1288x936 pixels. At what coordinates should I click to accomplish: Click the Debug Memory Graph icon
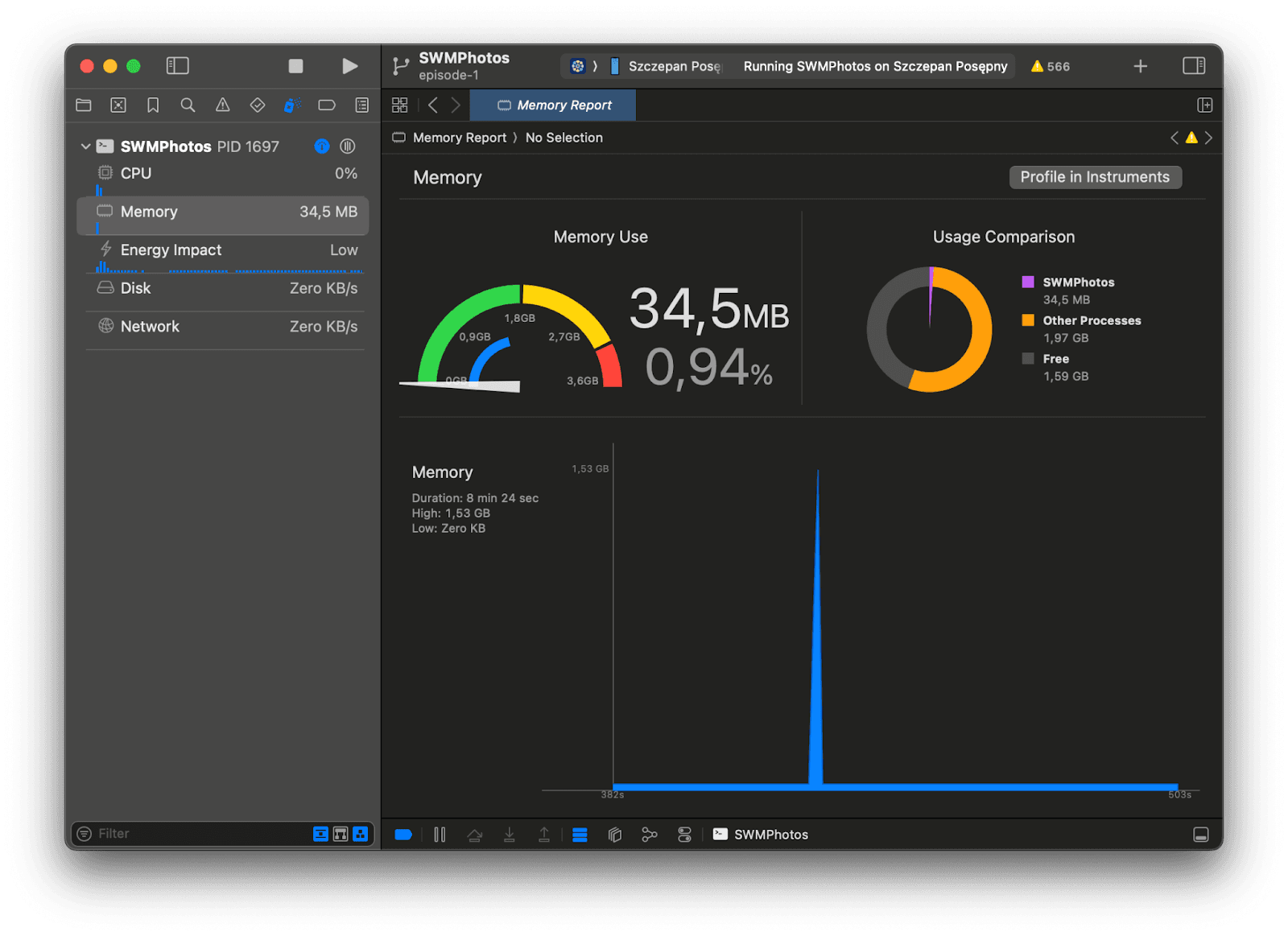click(x=649, y=835)
